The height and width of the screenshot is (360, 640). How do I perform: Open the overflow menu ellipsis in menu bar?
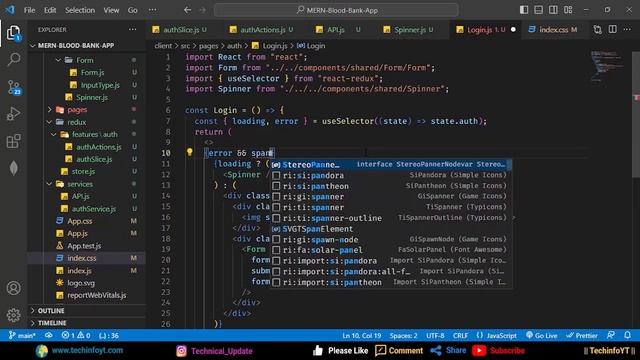click(152, 10)
